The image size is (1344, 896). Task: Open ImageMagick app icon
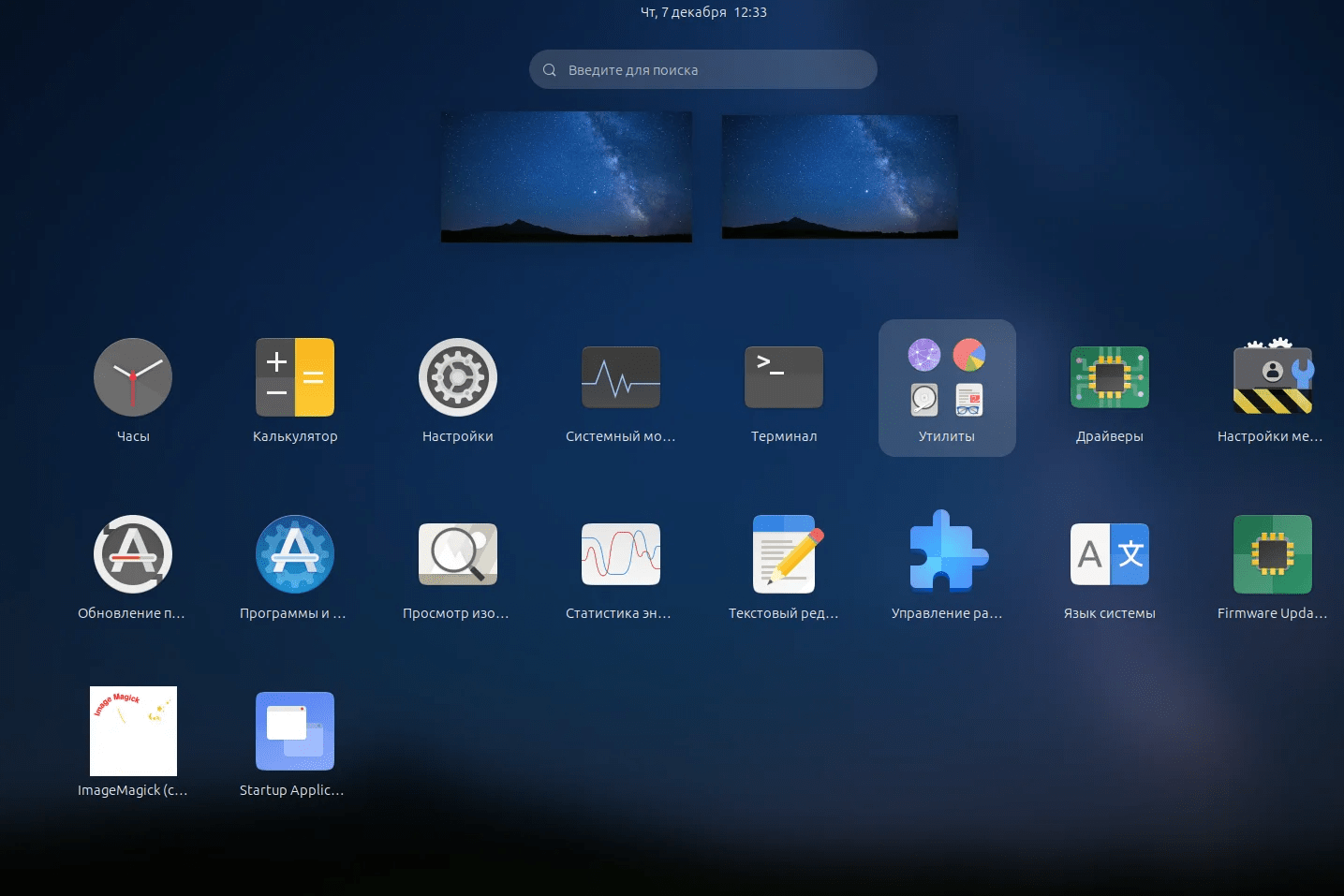133,731
